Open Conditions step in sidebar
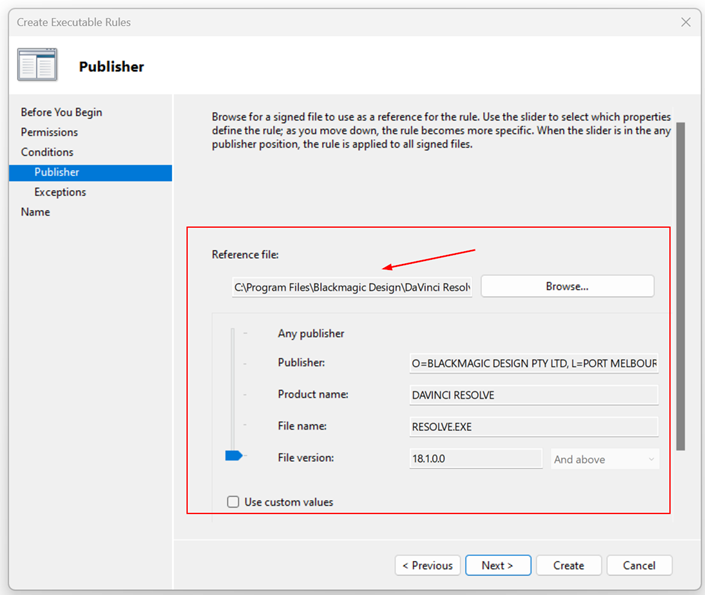 coord(47,152)
